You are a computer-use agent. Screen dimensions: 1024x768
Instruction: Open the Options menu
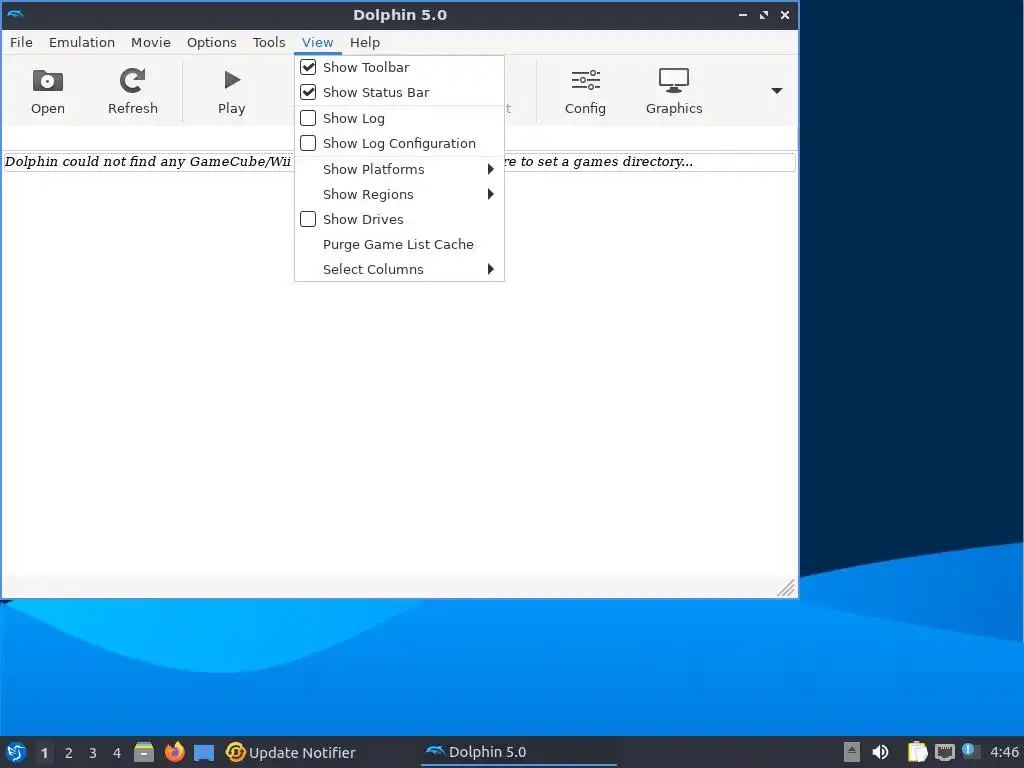click(212, 42)
